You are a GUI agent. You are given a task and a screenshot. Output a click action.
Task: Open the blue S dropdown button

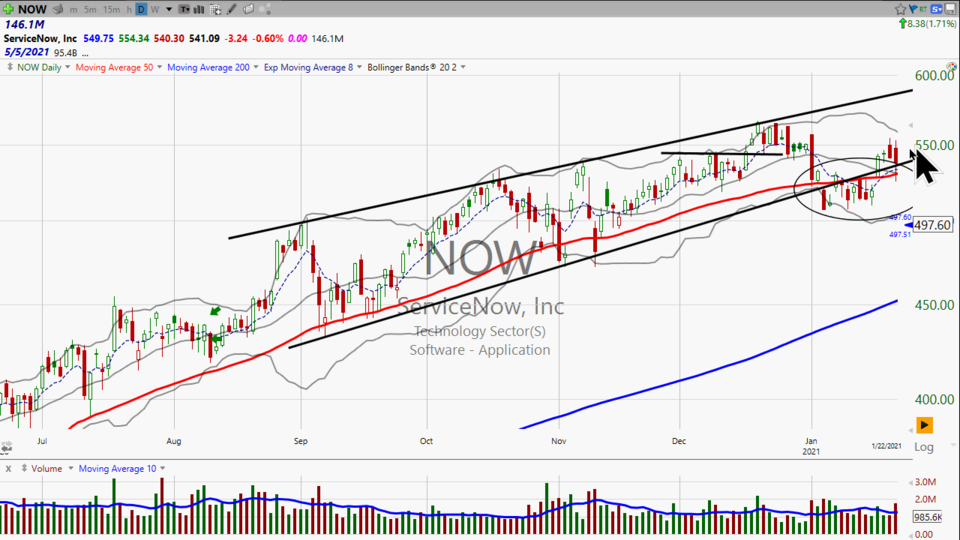pos(937,9)
